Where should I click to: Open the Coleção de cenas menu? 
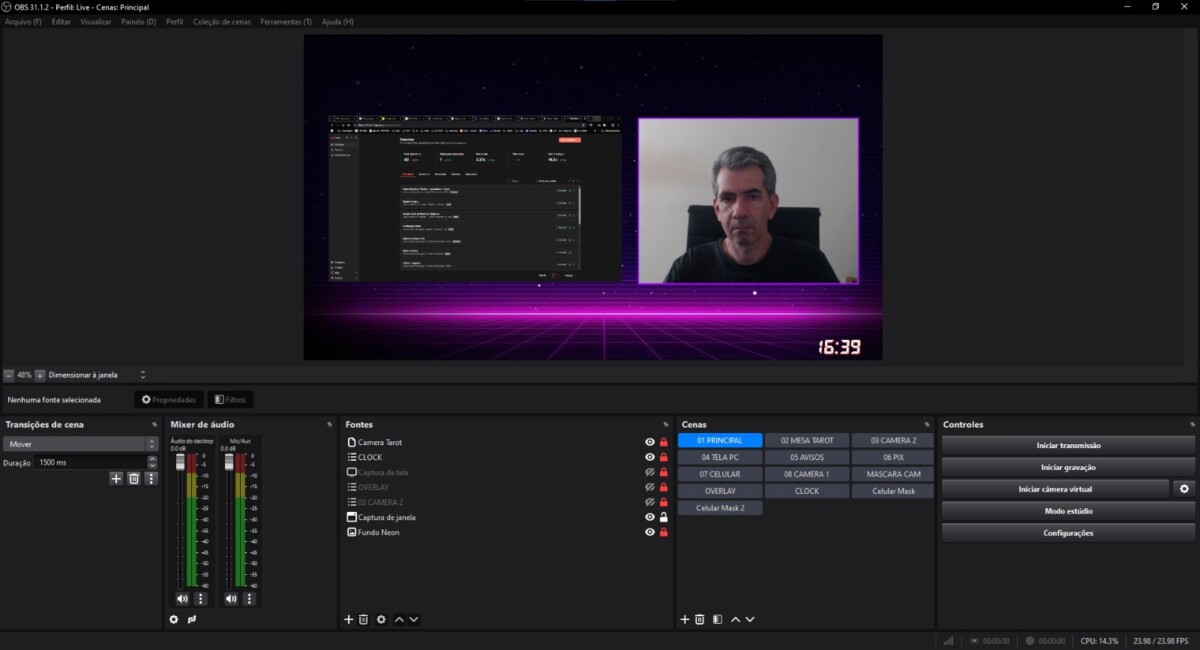(x=222, y=21)
